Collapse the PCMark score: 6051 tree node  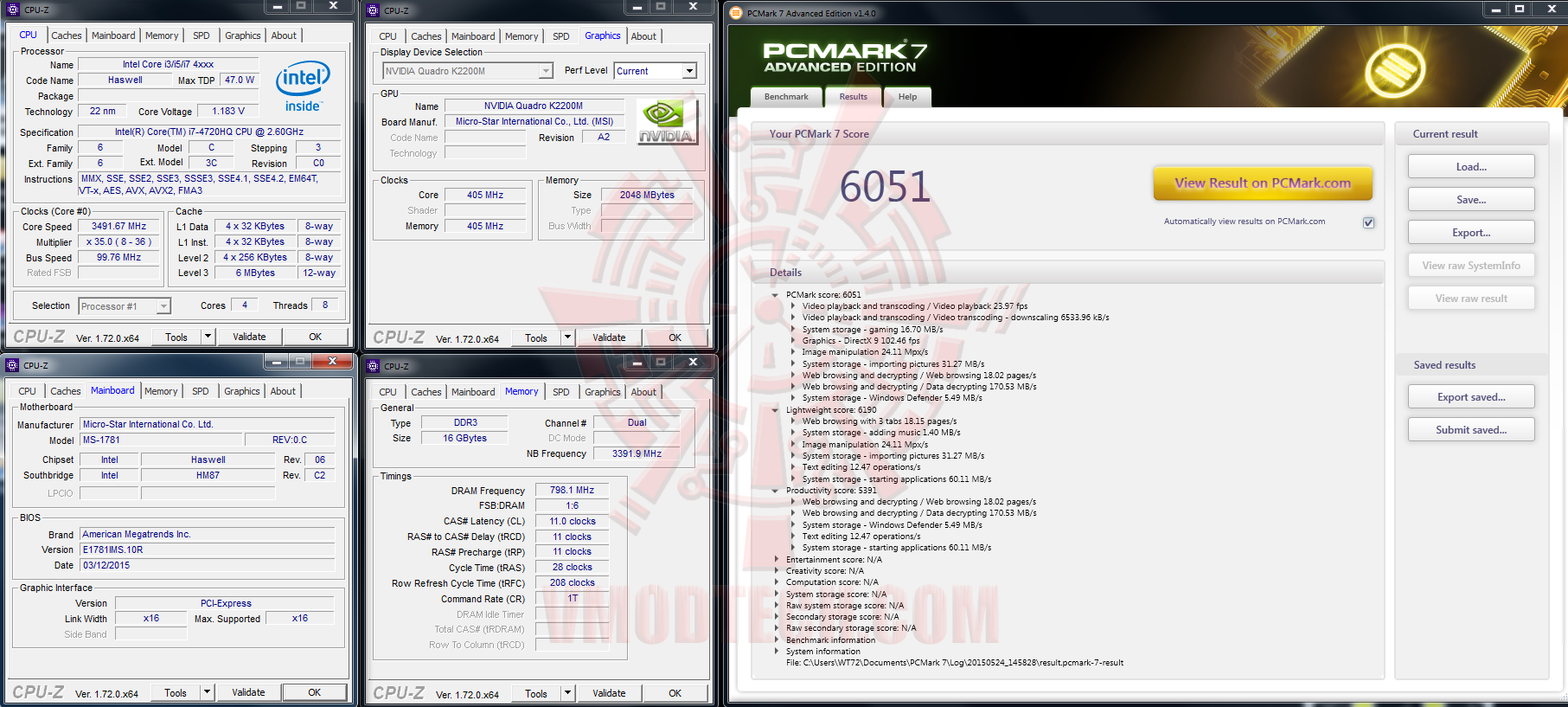pyautogui.click(x=775, y=295)
